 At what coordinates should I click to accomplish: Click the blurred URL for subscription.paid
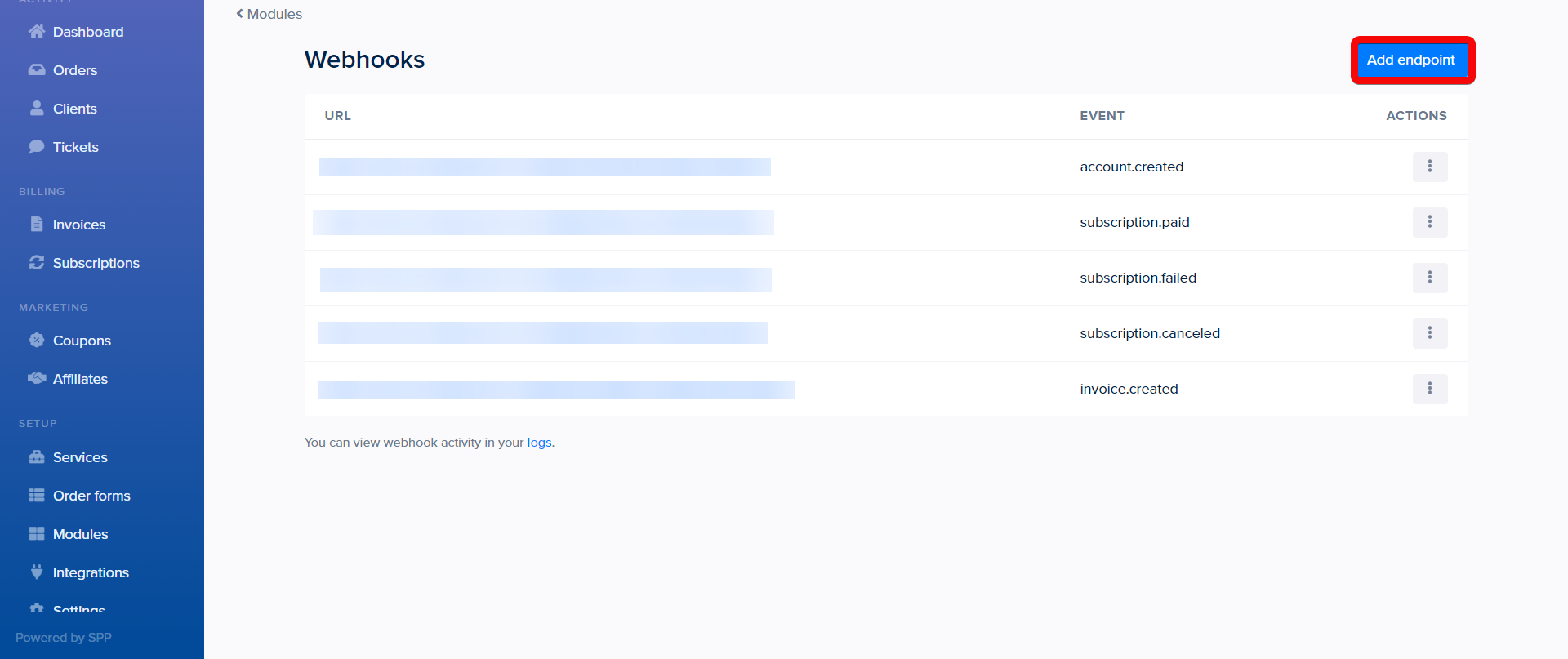pos(543,222)
